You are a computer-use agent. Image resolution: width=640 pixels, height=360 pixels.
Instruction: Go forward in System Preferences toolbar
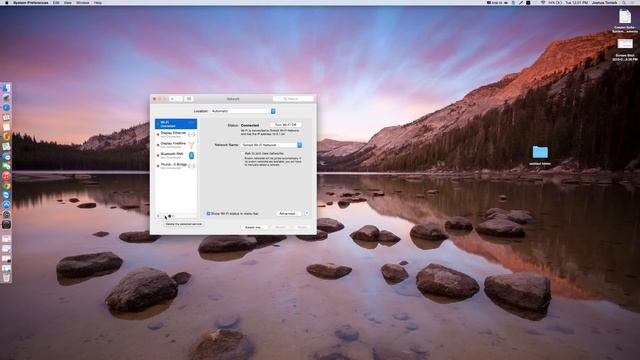click(179, 99)
